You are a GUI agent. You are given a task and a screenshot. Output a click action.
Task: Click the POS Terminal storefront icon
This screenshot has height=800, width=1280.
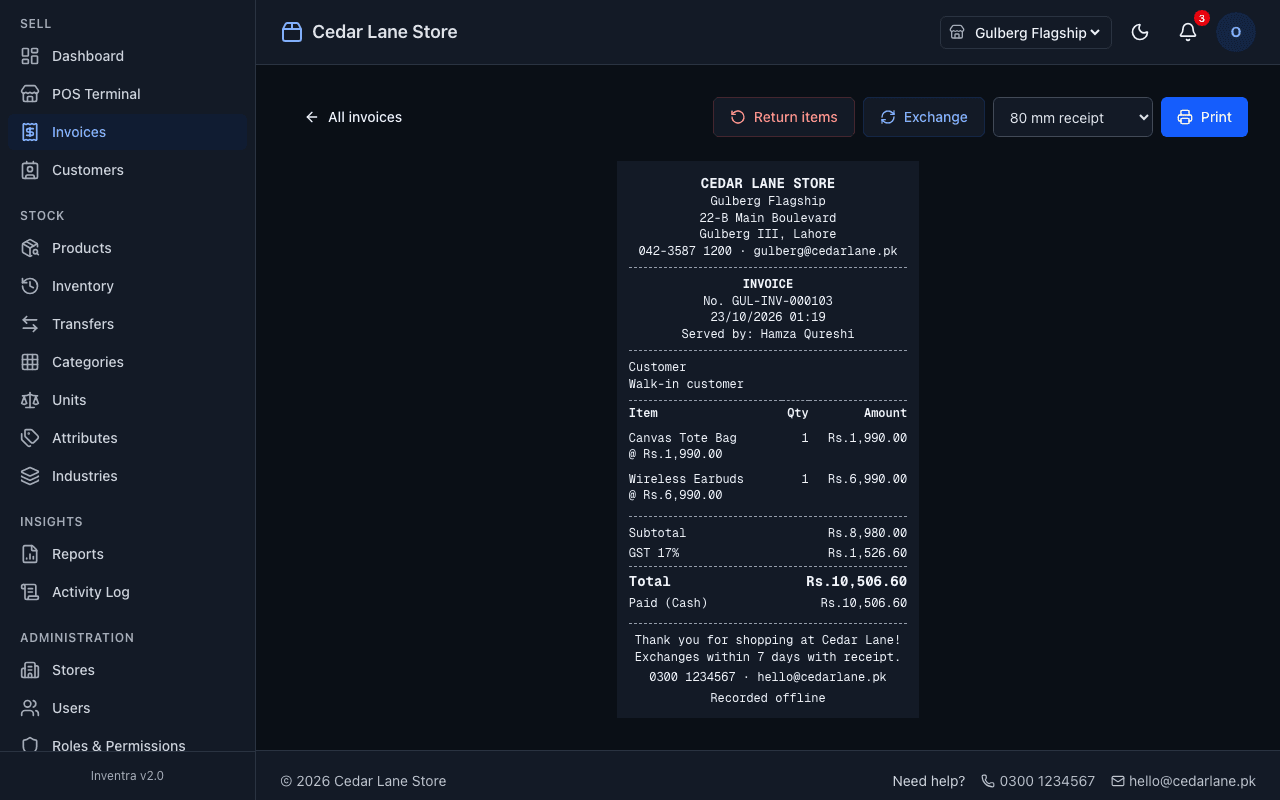[x=30, y=94]
